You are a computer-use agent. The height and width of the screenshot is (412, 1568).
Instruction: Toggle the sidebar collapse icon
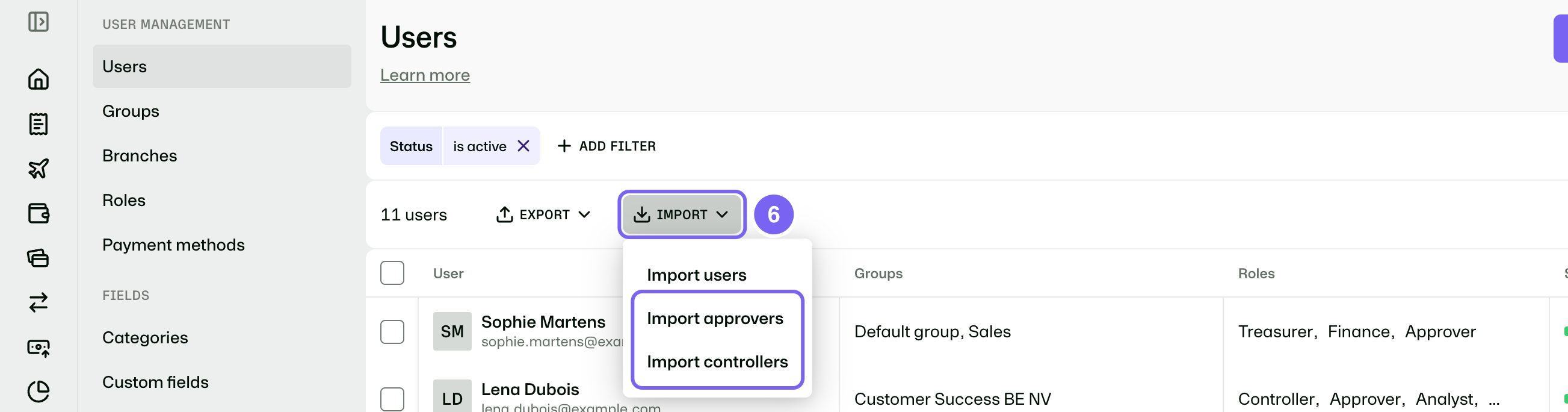(39, 22)
